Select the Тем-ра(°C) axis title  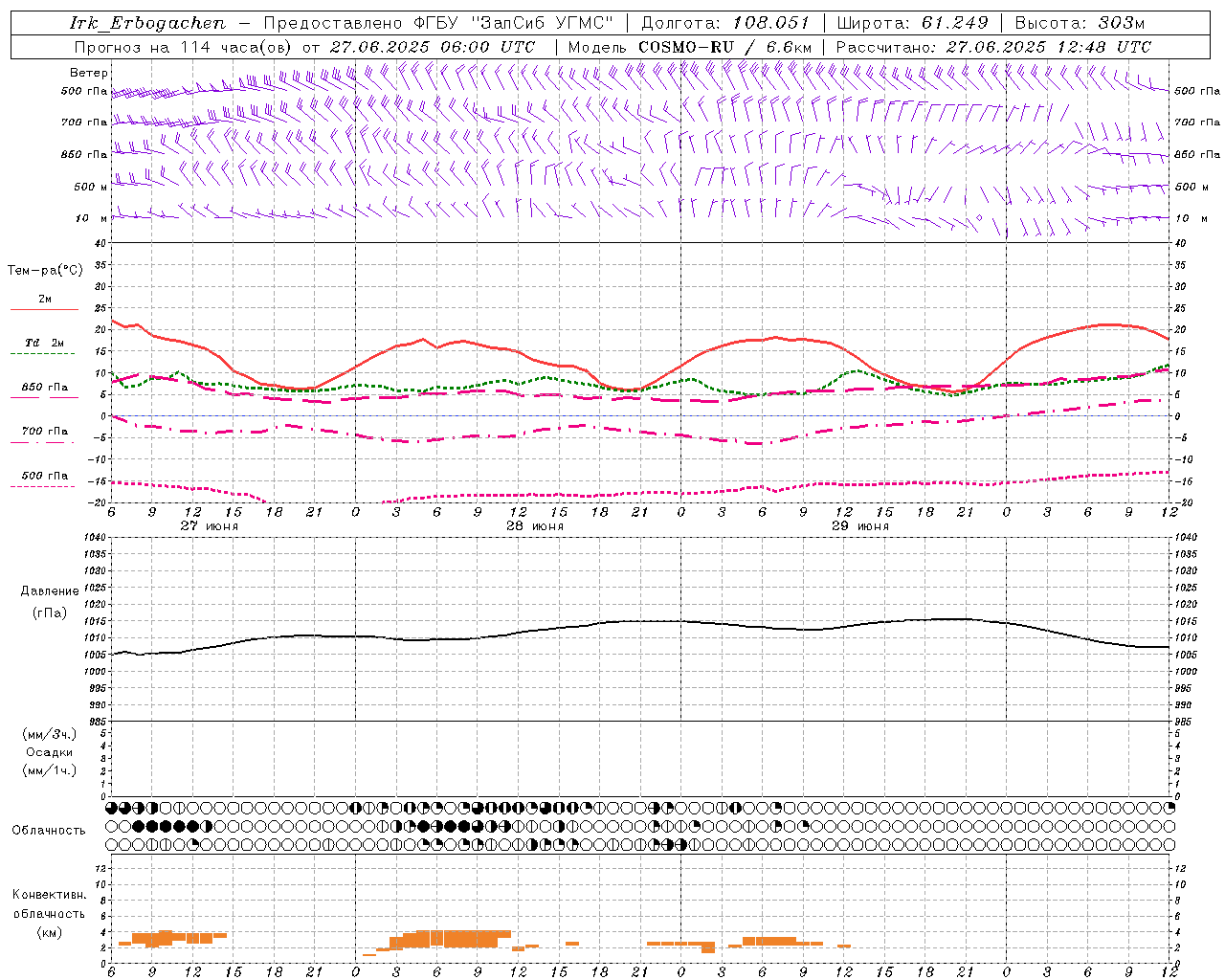[x=45, y=271]
